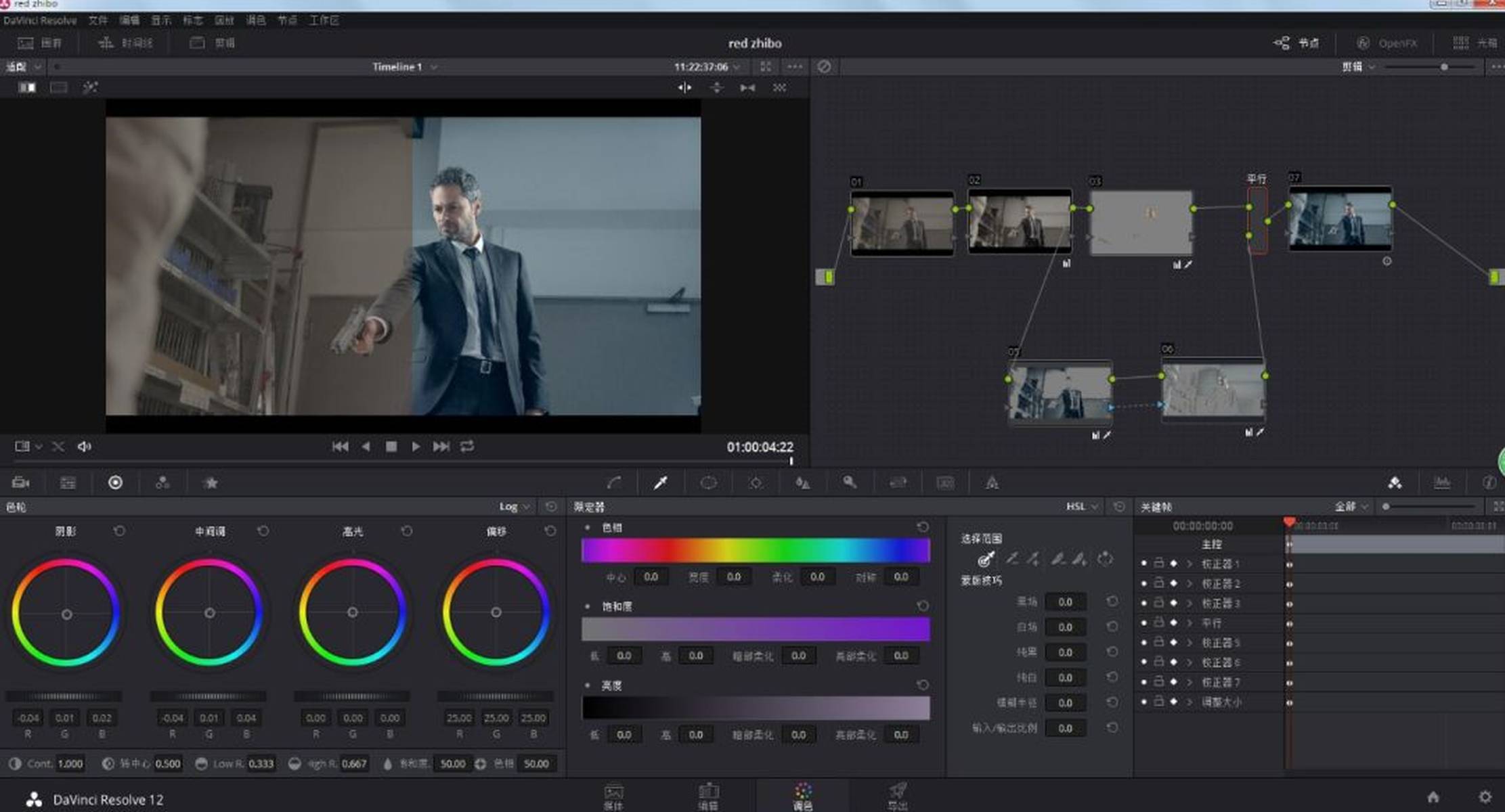
Task: Enable the highlight wand in viewer
Action: 90,87
